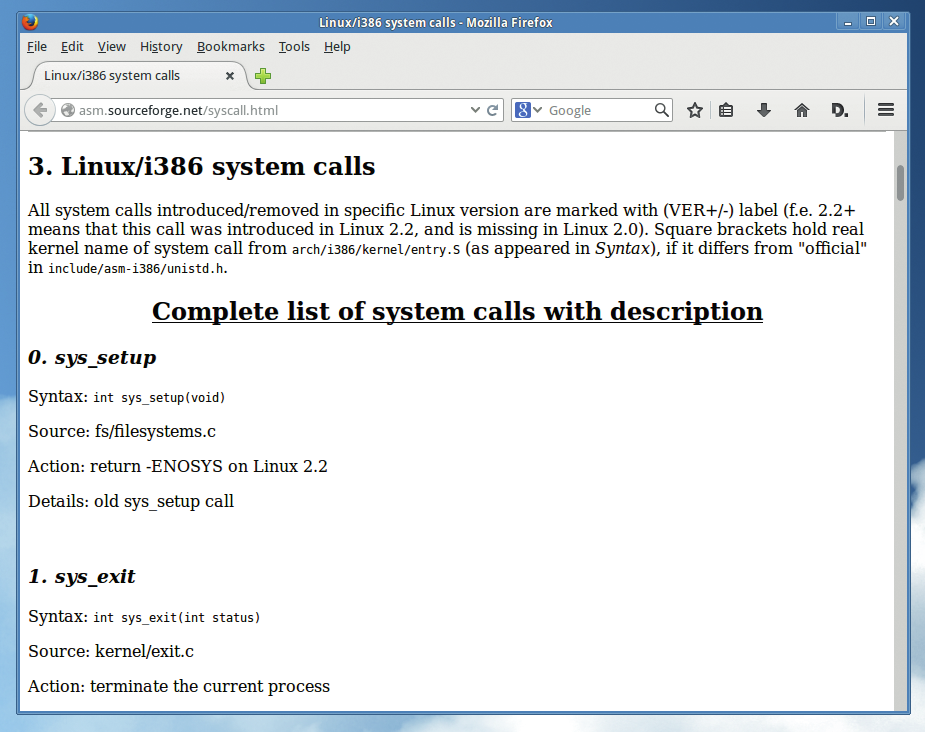Open Downloads arrow icon
The image size is (925, 732).
[764, 110]
